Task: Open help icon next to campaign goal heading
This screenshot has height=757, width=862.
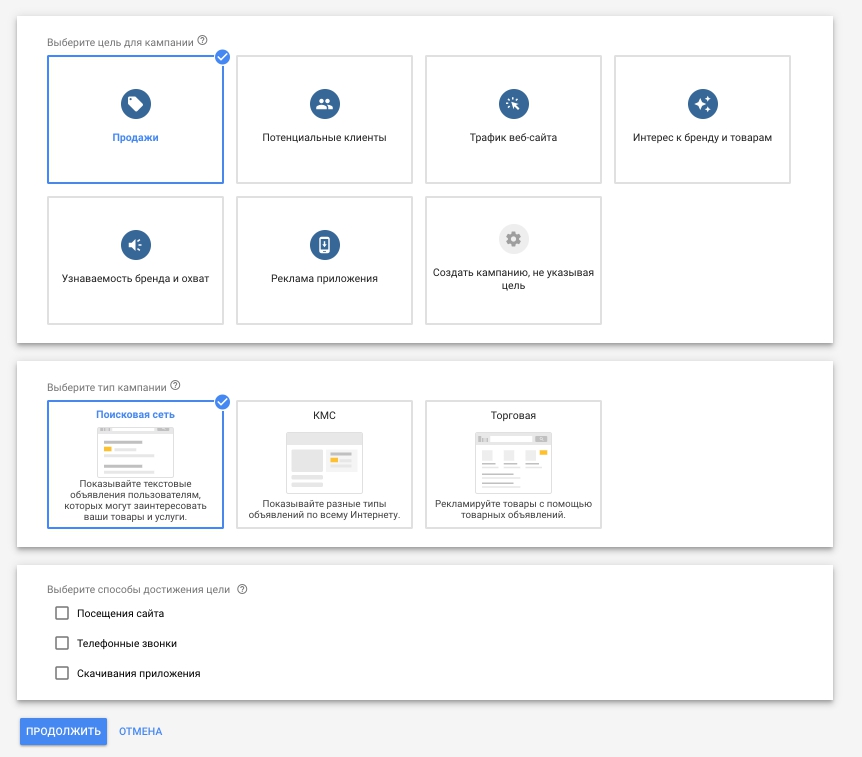Action: click(203, 41)
